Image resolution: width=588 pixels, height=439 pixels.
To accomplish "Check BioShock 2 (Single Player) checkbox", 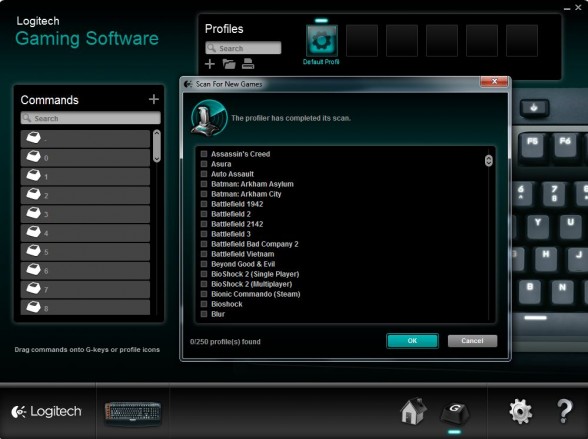I will (x=204, y=274).
